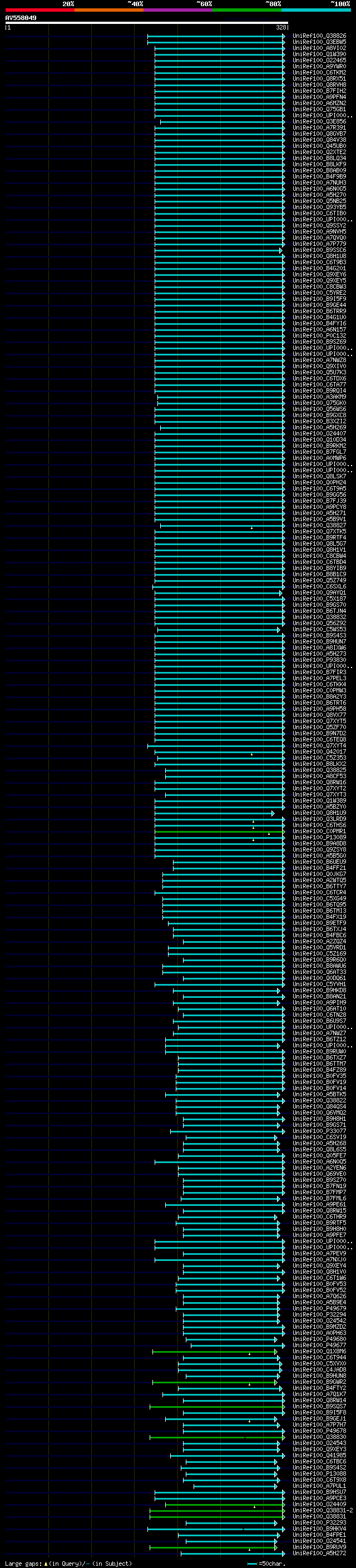Select the UniRef100_Q45UB0 hit label
Viewport: 356px width, 1568px height.
click(x=319, y=146)
